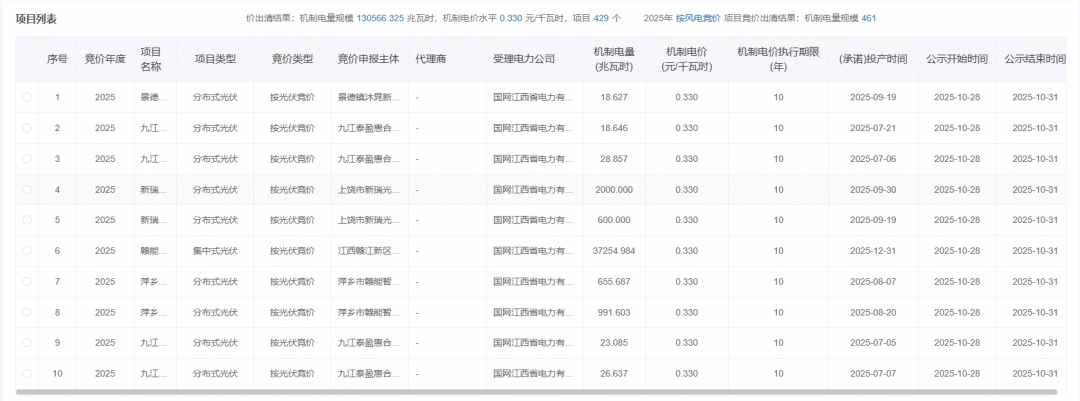Click the 序号 column header
Image resolution: width=1080 pixels, height=401 pixels.
coord(57,59)
